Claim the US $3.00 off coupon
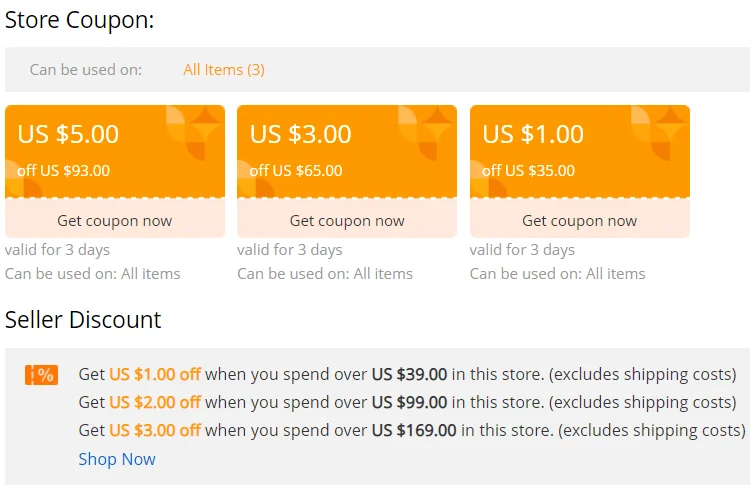This screenshot has width=750, height=489. point(347,221)
